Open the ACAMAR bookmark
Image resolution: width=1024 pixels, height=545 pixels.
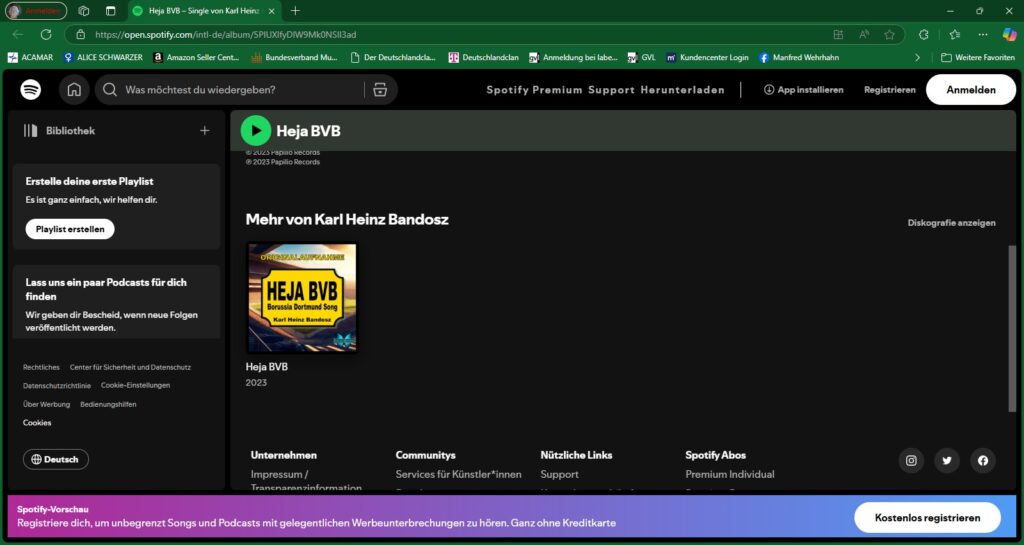(x=30, y=57)
